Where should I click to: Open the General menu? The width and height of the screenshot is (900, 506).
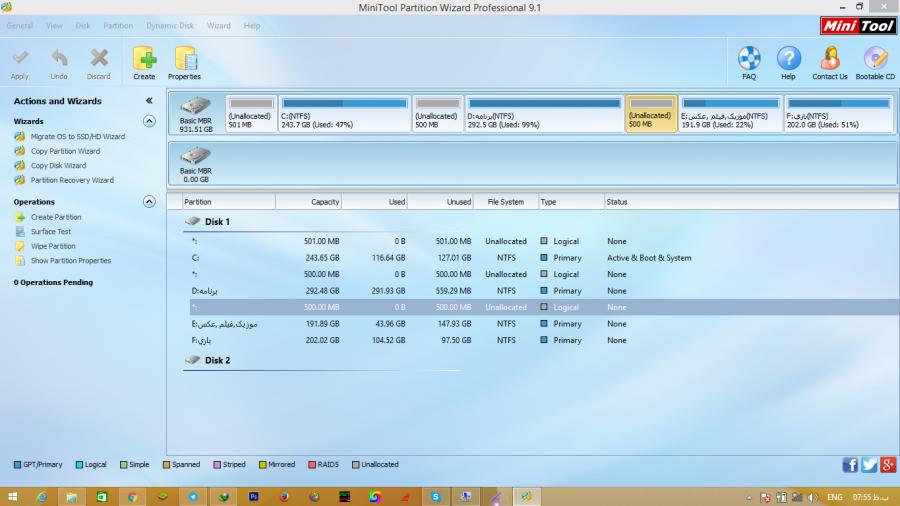[20, 26]
